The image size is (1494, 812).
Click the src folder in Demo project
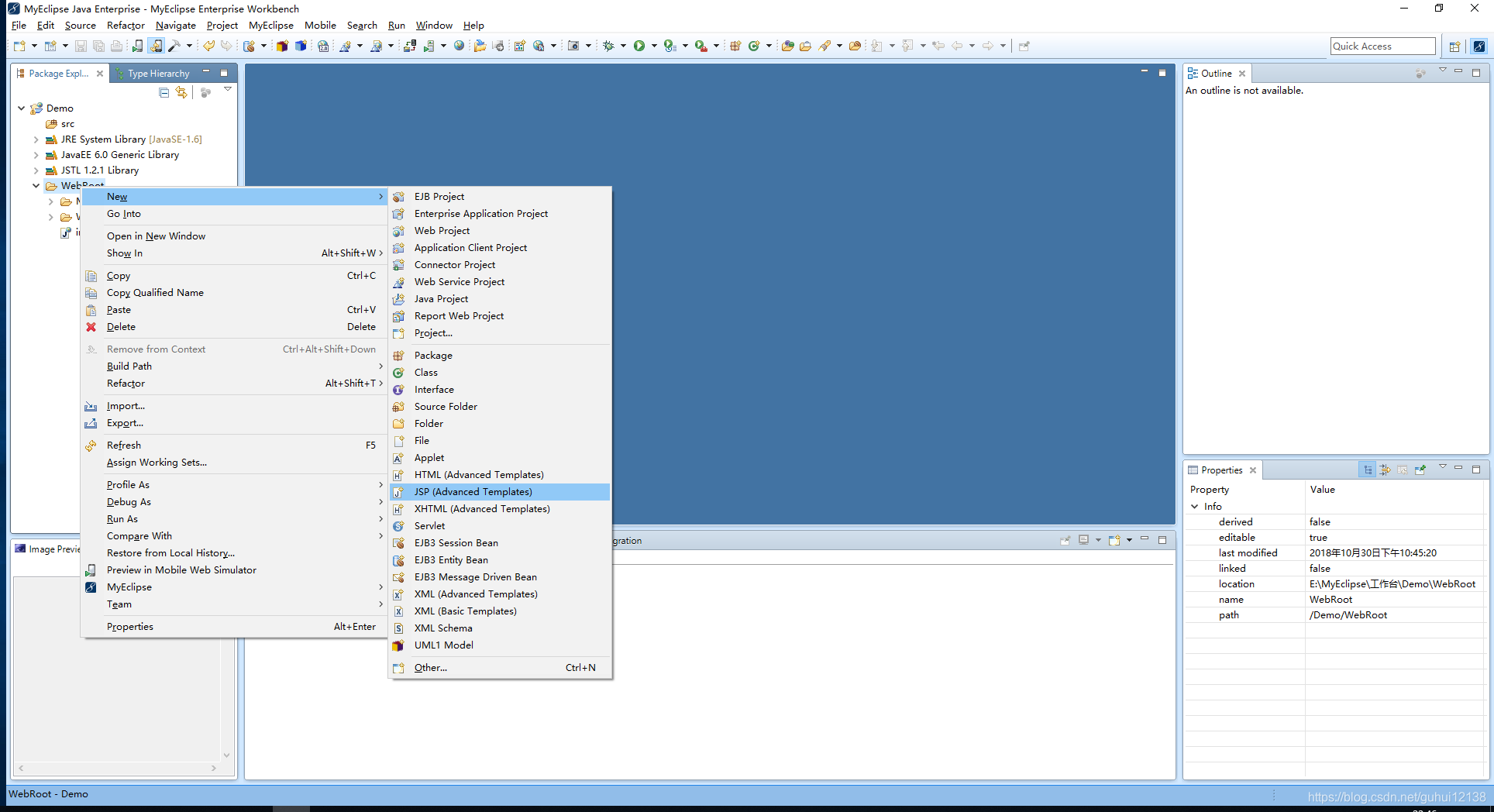click(68, 124)
